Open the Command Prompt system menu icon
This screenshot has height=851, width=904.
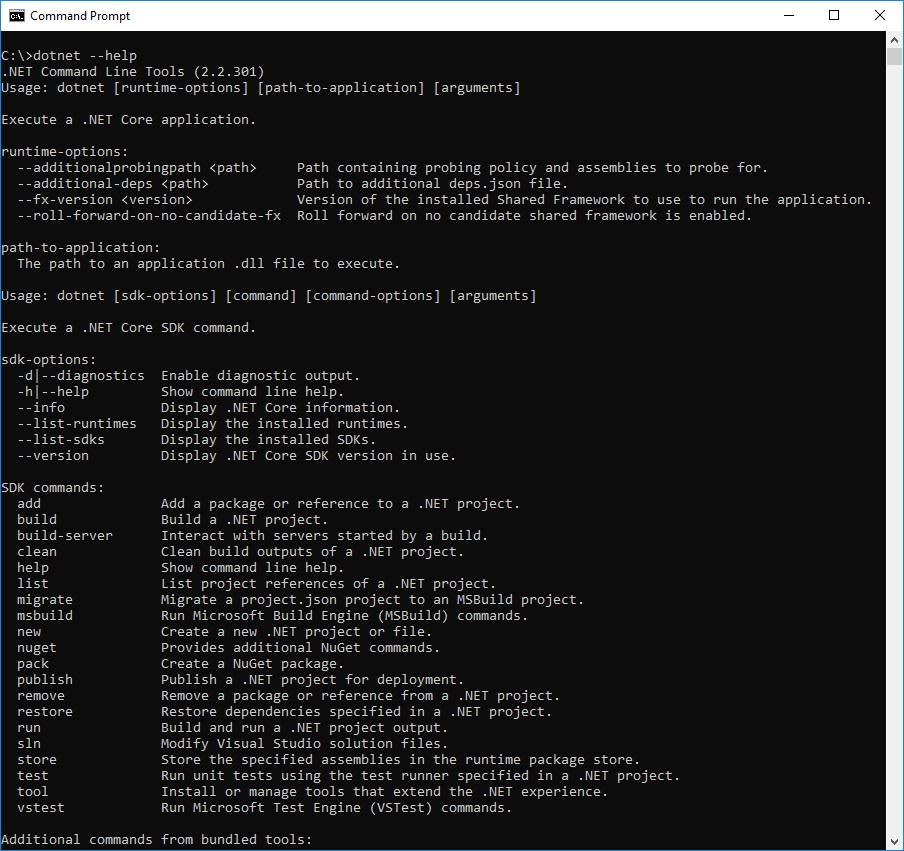17,16
